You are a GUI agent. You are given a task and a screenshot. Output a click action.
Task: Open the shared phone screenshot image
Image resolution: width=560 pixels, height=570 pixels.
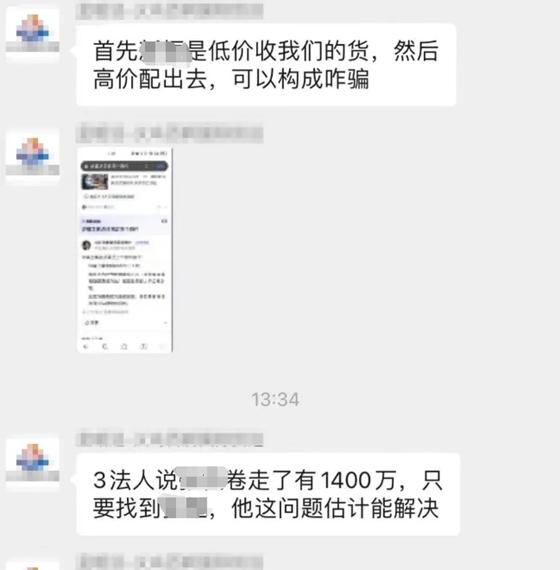(125, 250)
